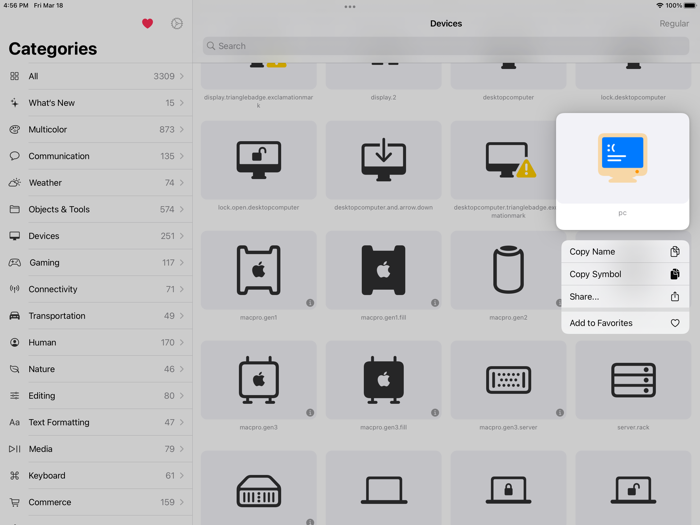
Task: Select the macpro.gen1.fill symbol tile
Action: (x=383, y=270)
